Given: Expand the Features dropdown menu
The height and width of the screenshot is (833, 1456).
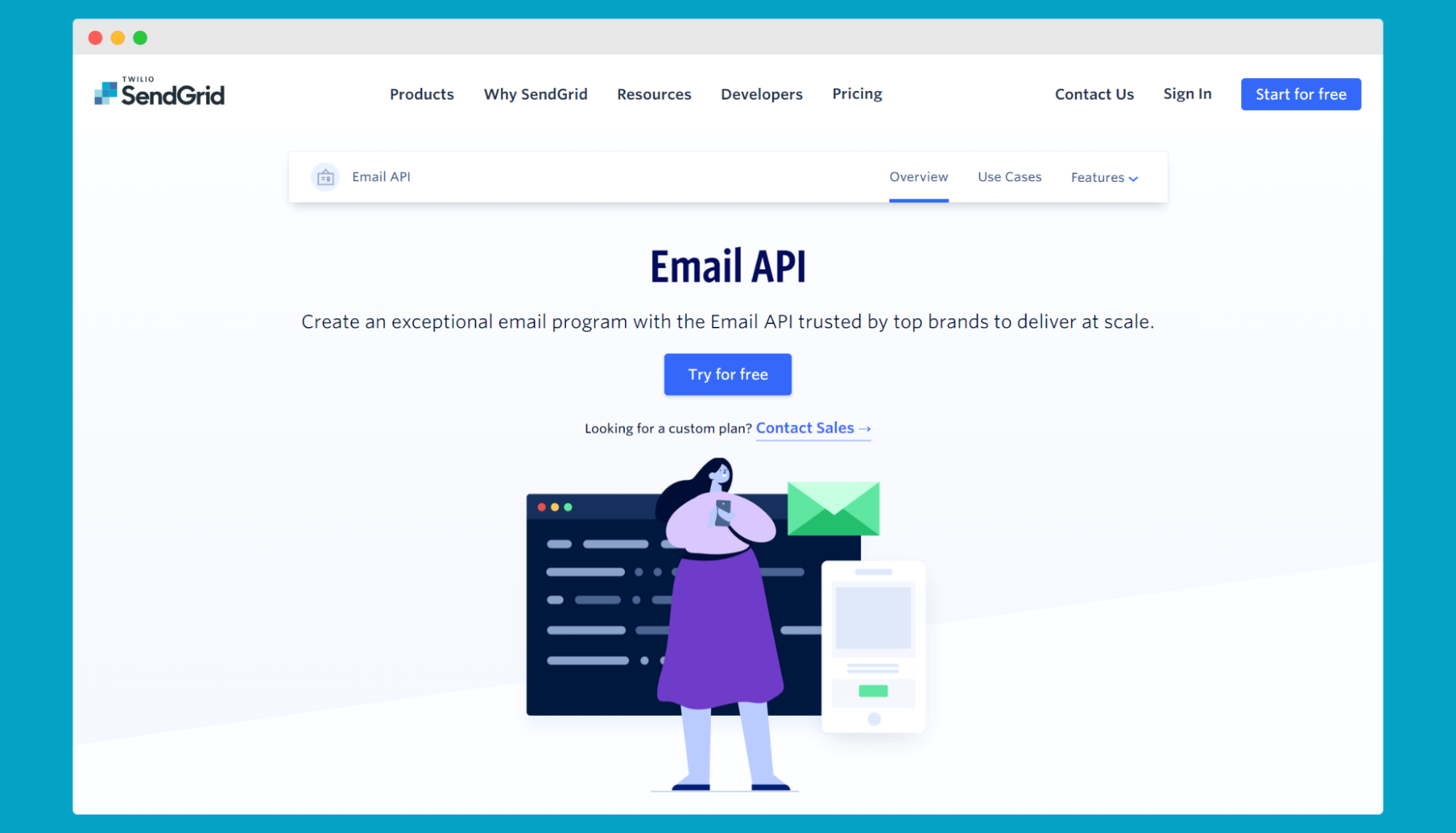Looking at the screenshot, I should click(1102, 177).
